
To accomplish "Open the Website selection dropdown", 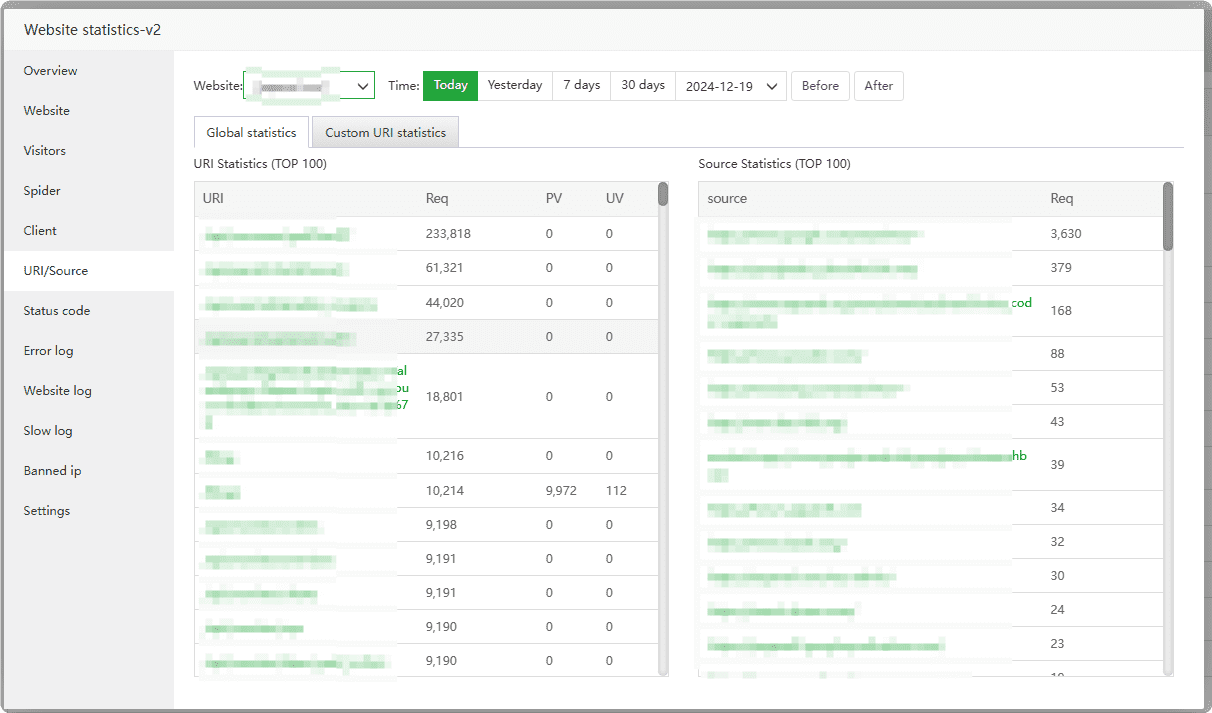I will tap(309, 86).
